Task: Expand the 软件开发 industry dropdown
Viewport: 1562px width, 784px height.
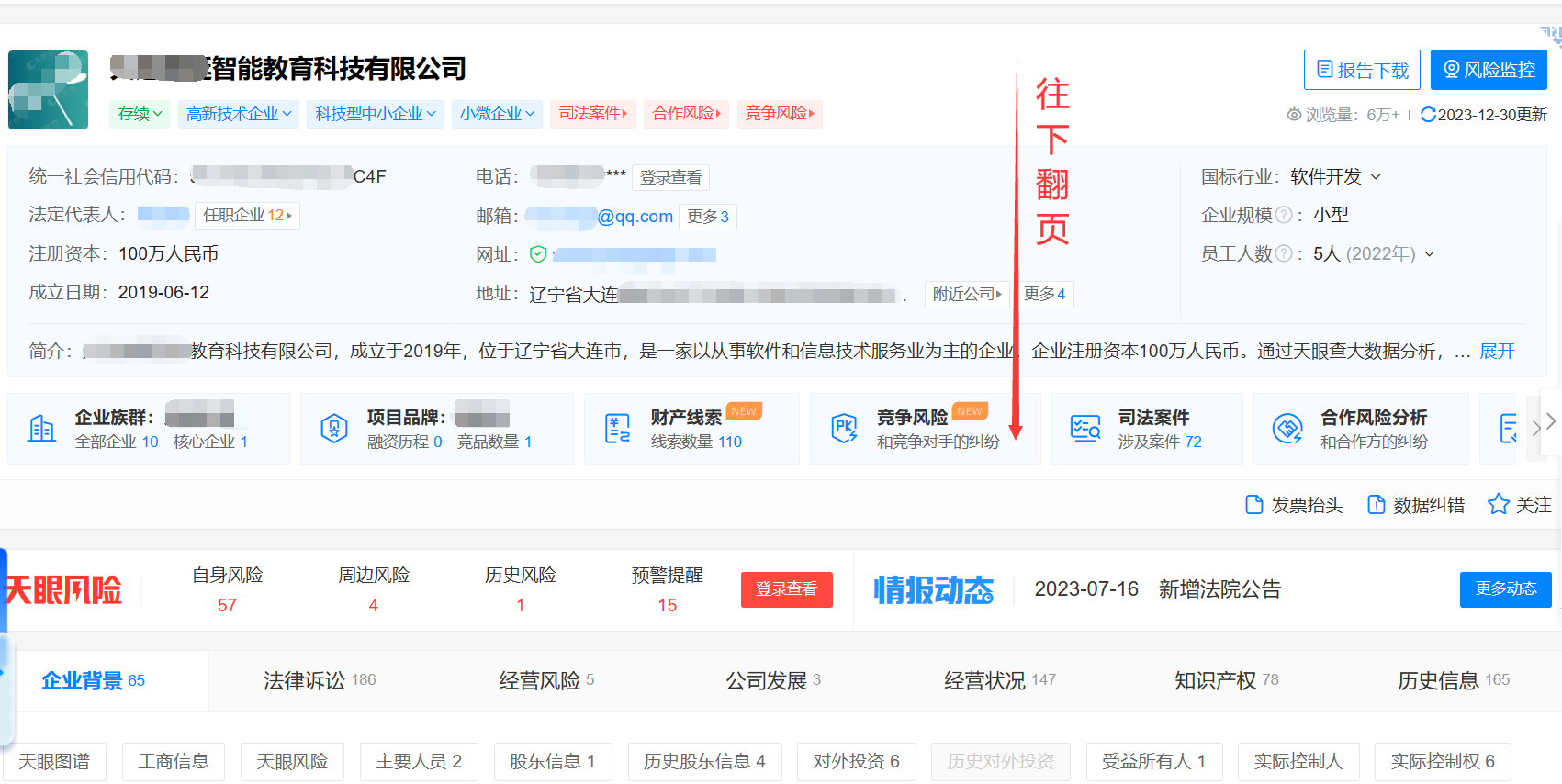Action: 1335,176
